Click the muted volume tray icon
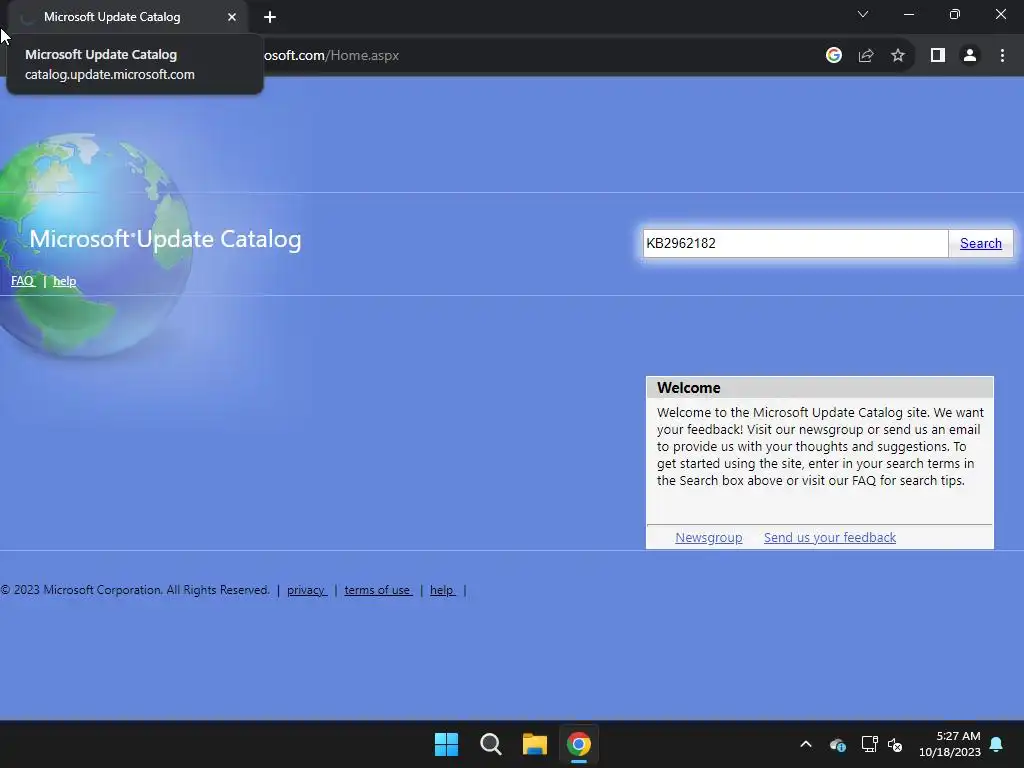Image resolution: width=1024 pixels, height=768 pixels. (x=895, y=744)
